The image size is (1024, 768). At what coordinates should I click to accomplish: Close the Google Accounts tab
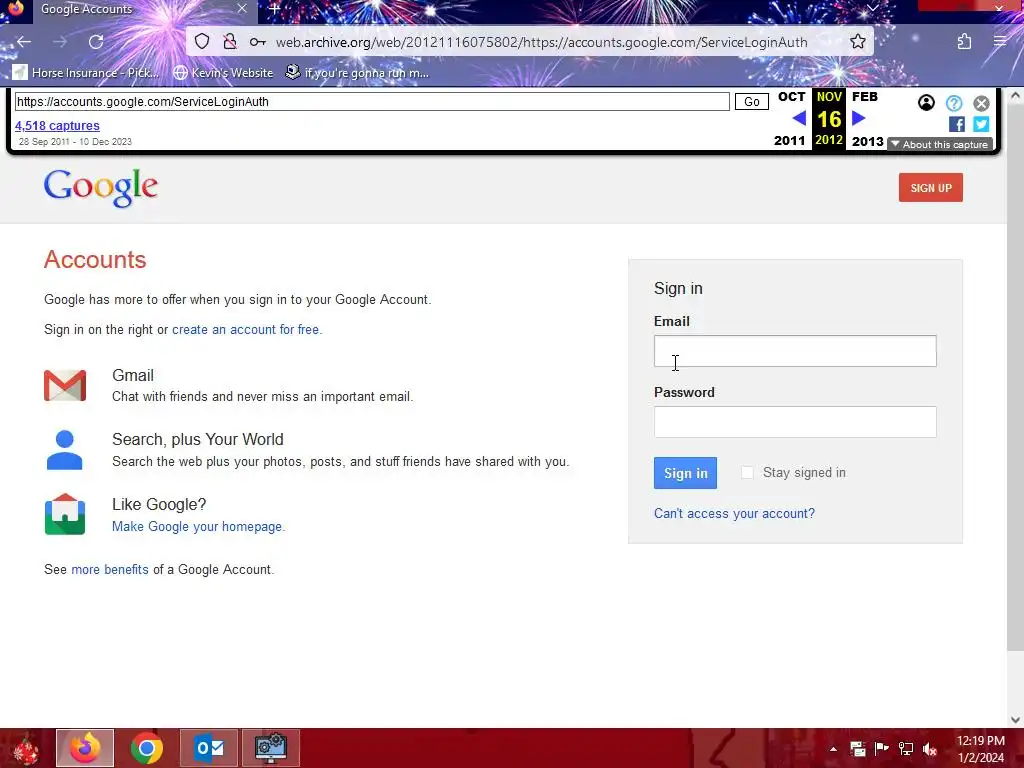242,8
